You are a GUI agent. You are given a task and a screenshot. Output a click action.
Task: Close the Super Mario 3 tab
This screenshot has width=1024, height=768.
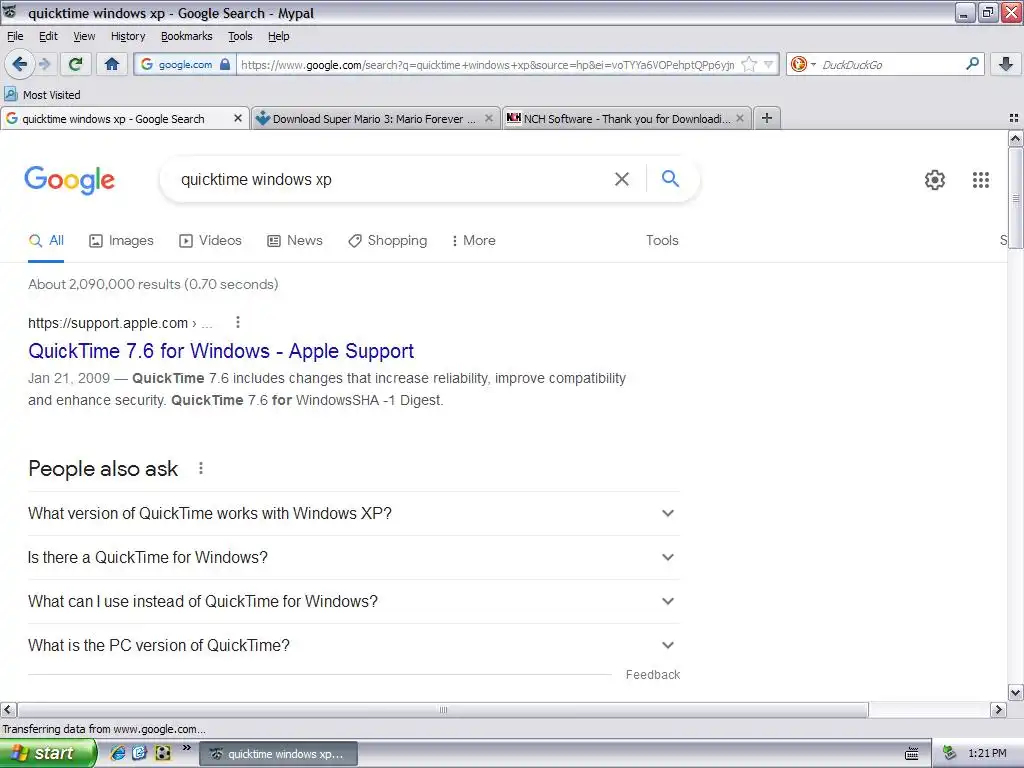pyautogui.click(x=488, y=118)
